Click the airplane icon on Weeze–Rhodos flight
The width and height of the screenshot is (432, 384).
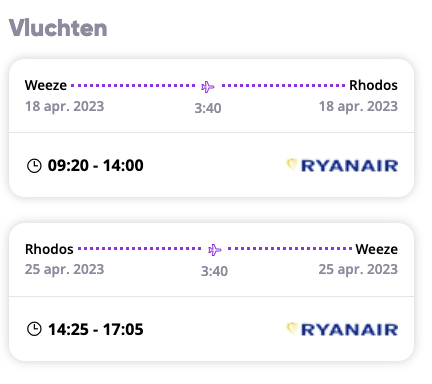click(x=208, y=87)
